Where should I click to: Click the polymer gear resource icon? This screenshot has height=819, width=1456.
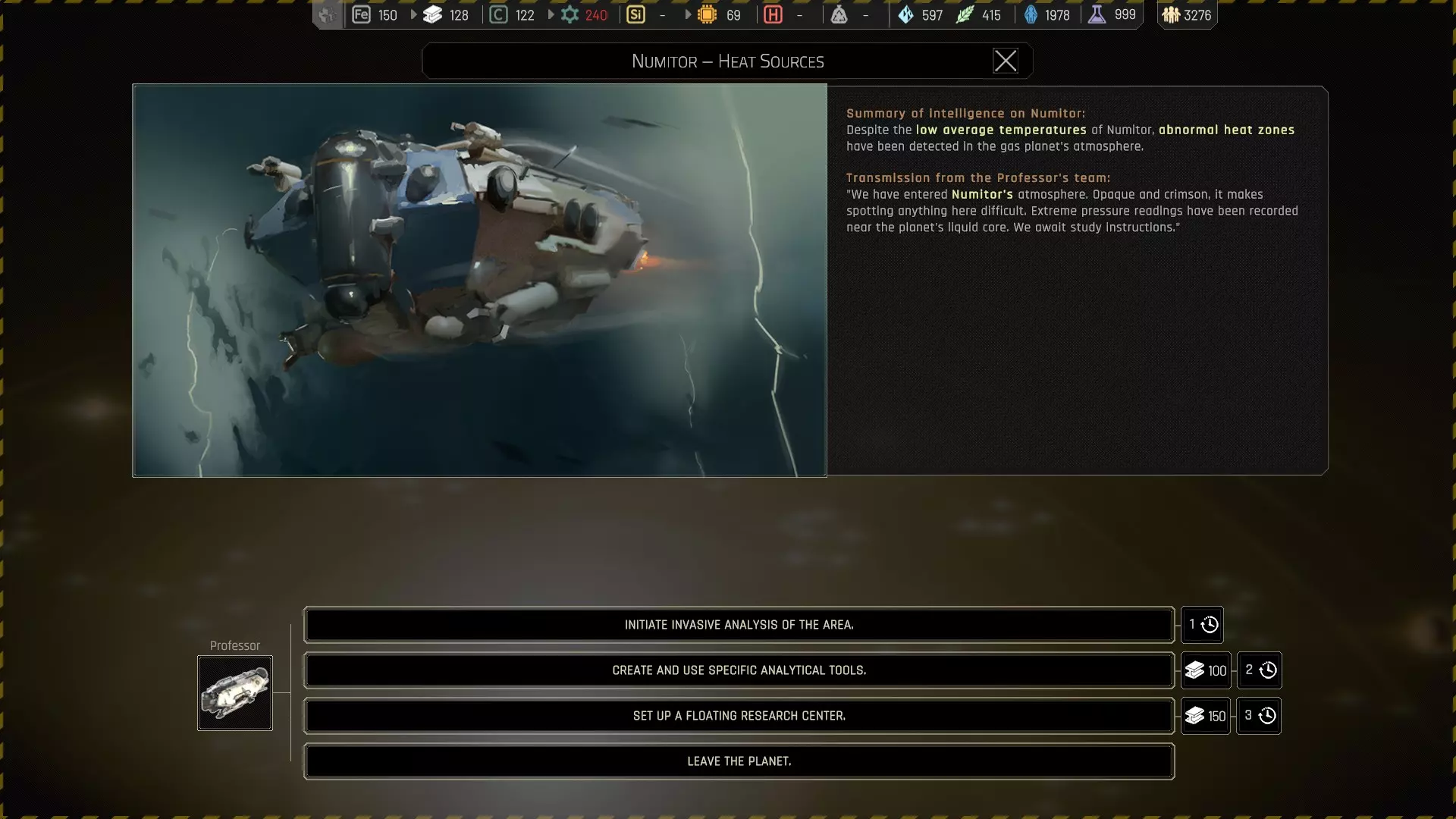(570, 14)
